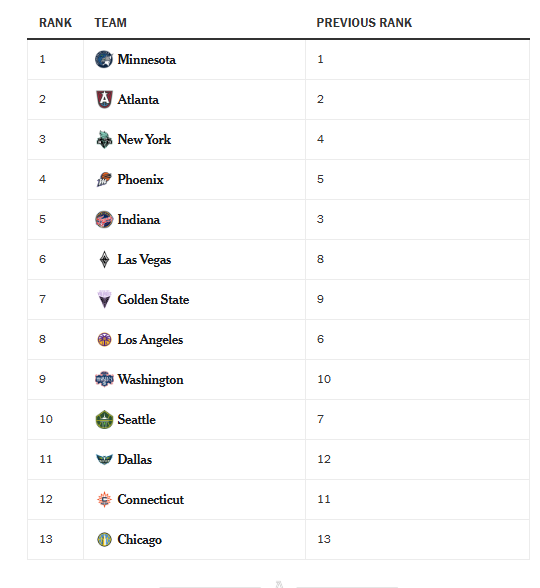
Task: Click the TEAM column header
Action: [110, 22]
